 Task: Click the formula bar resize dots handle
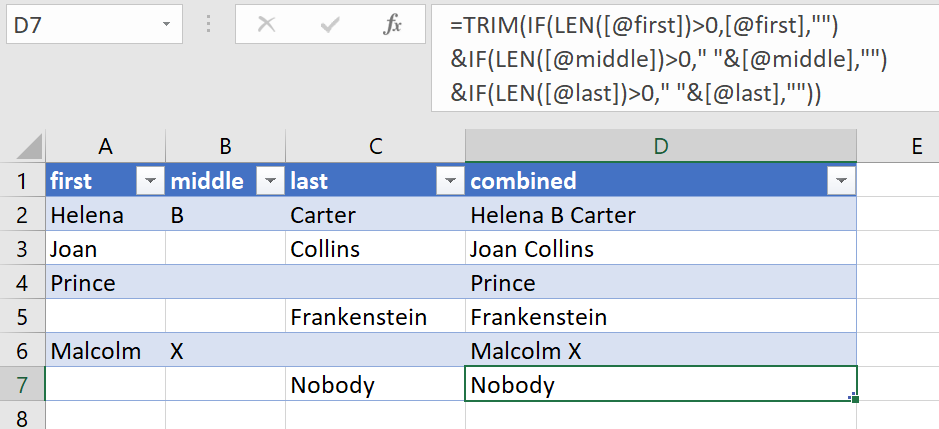coord(209,25)
